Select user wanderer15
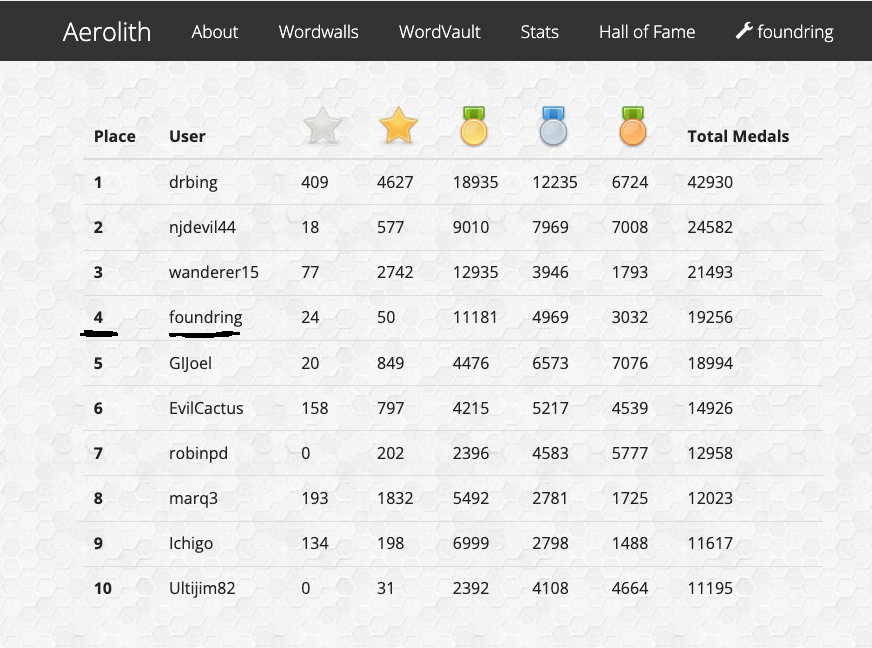The width and height of the screenshot is (872, 648). 214,273
